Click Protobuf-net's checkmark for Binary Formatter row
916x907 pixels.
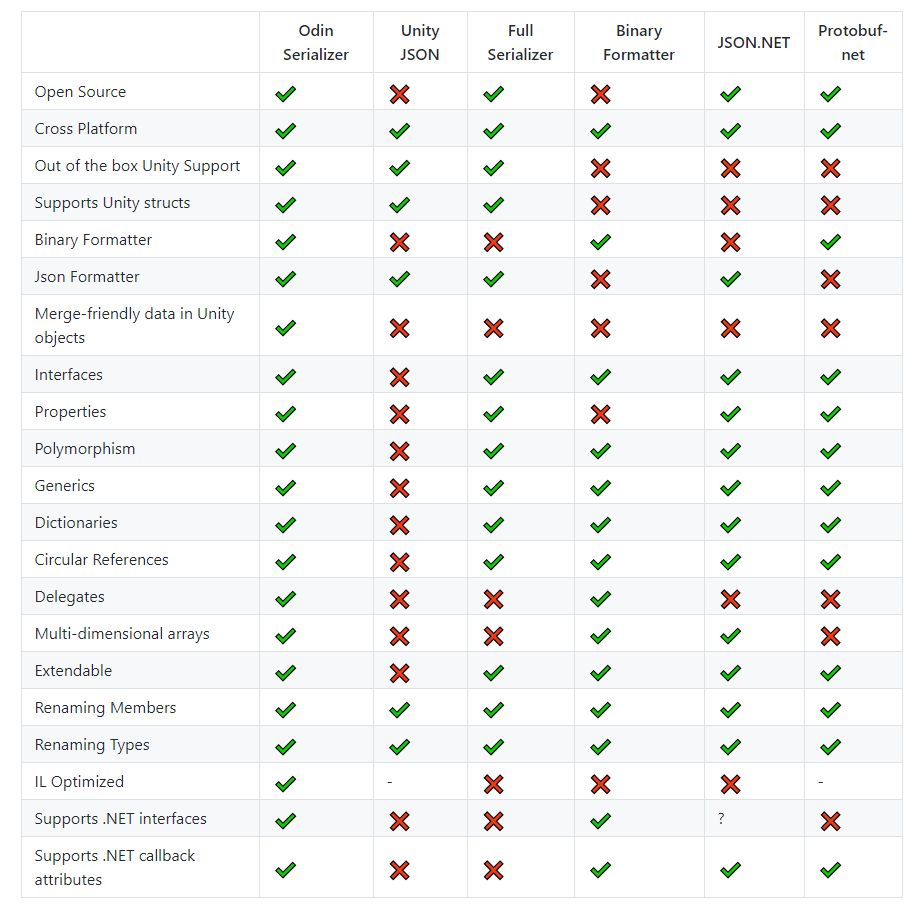(x=830, y=242)
